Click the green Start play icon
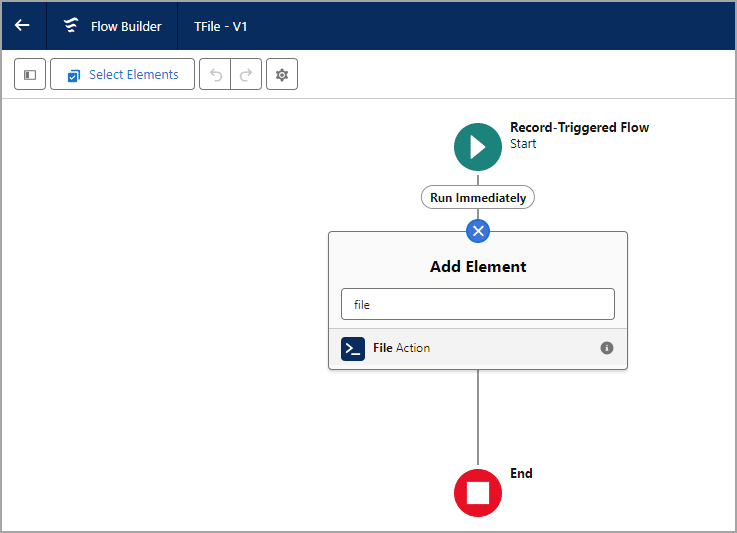Image resolution: width=737 pixels, height=533 pixels. [478, 147]
